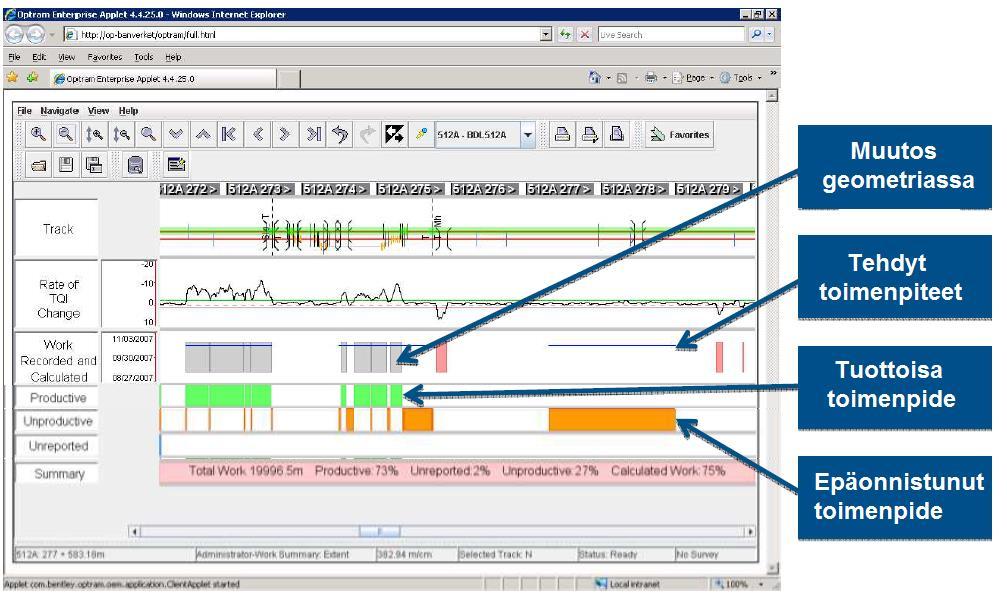The width and height of the screenshot is (1007, 611).
Task: Open the applet File menu
Action: pos(24,111)
